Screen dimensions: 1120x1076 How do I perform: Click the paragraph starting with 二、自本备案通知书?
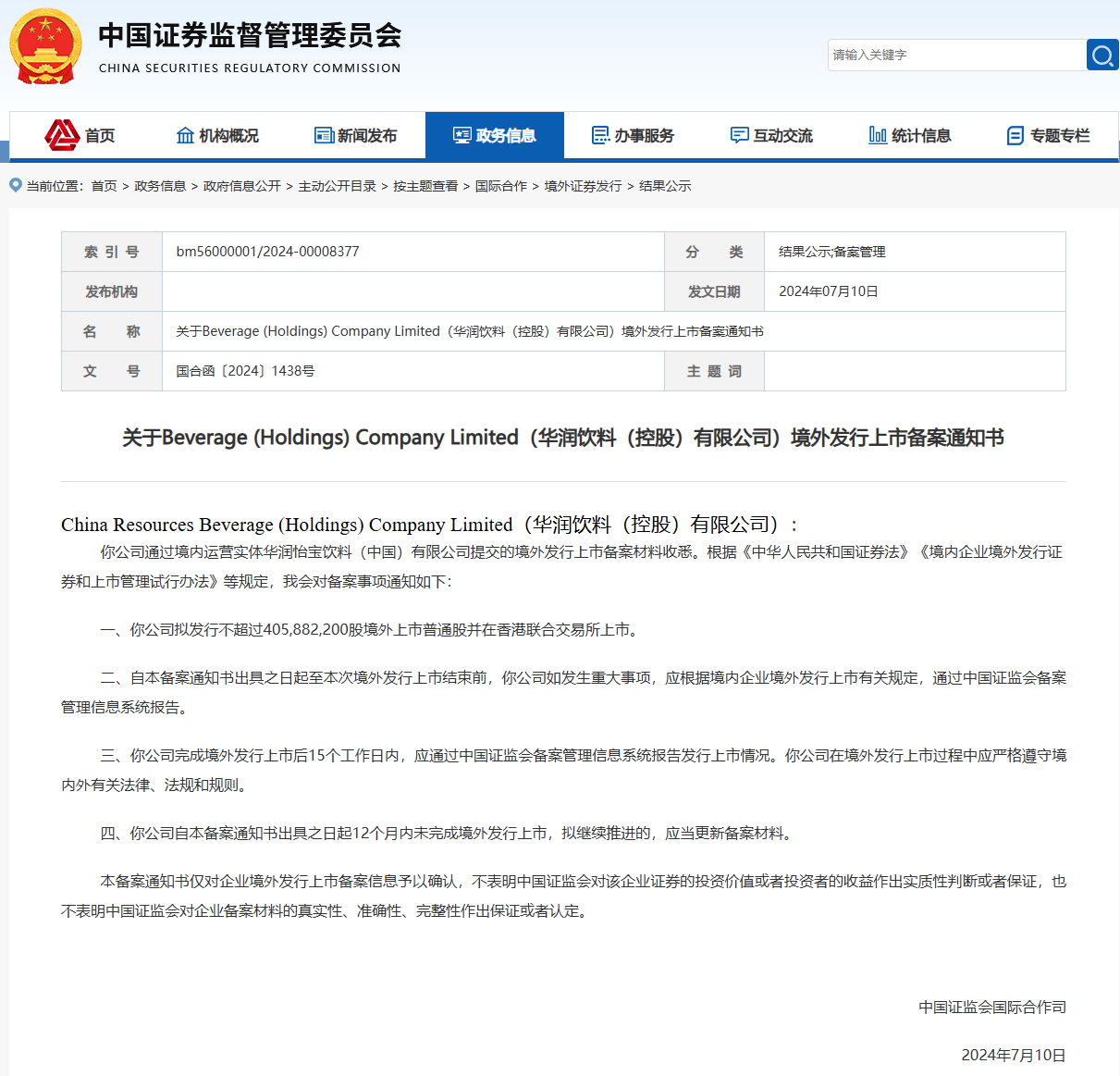click(563, 693)
